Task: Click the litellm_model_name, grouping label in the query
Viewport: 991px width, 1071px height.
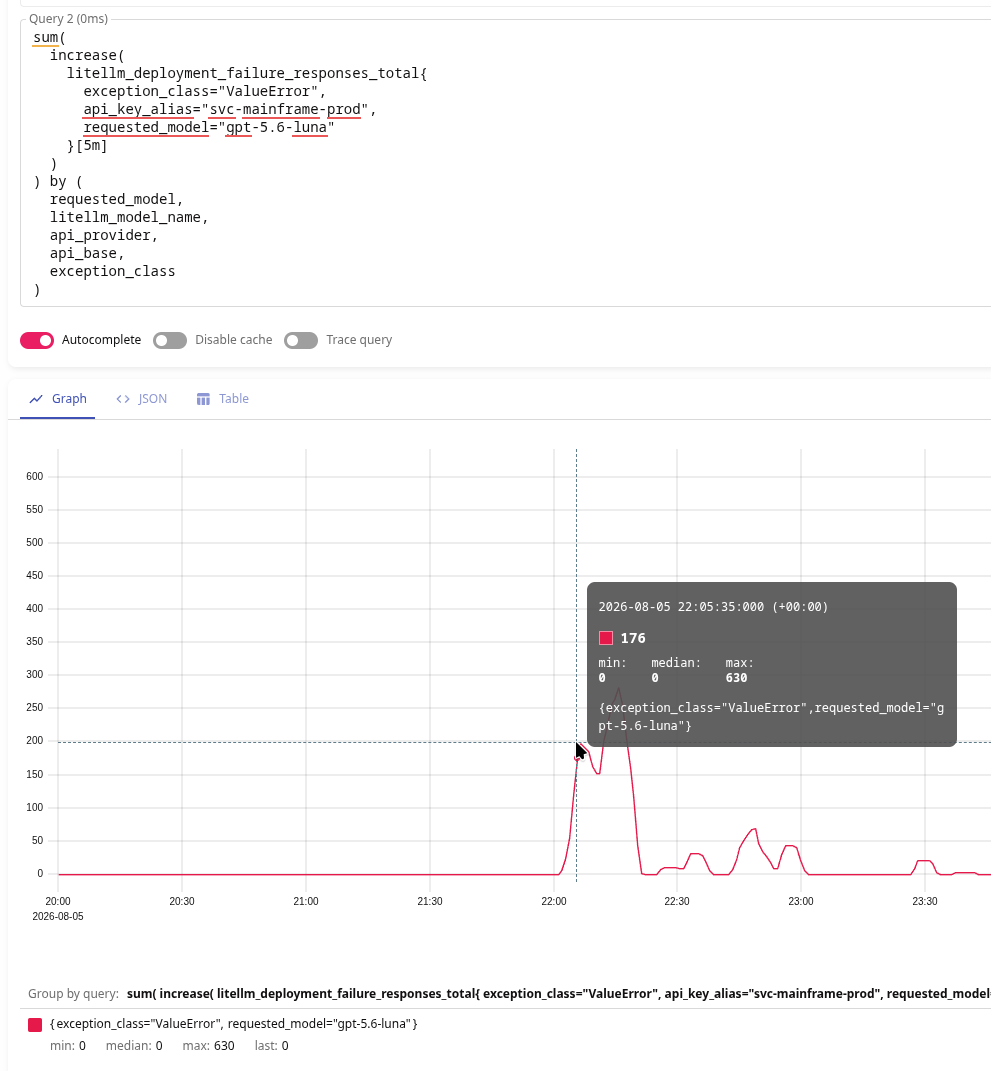Action: click(x=129, y=217)
